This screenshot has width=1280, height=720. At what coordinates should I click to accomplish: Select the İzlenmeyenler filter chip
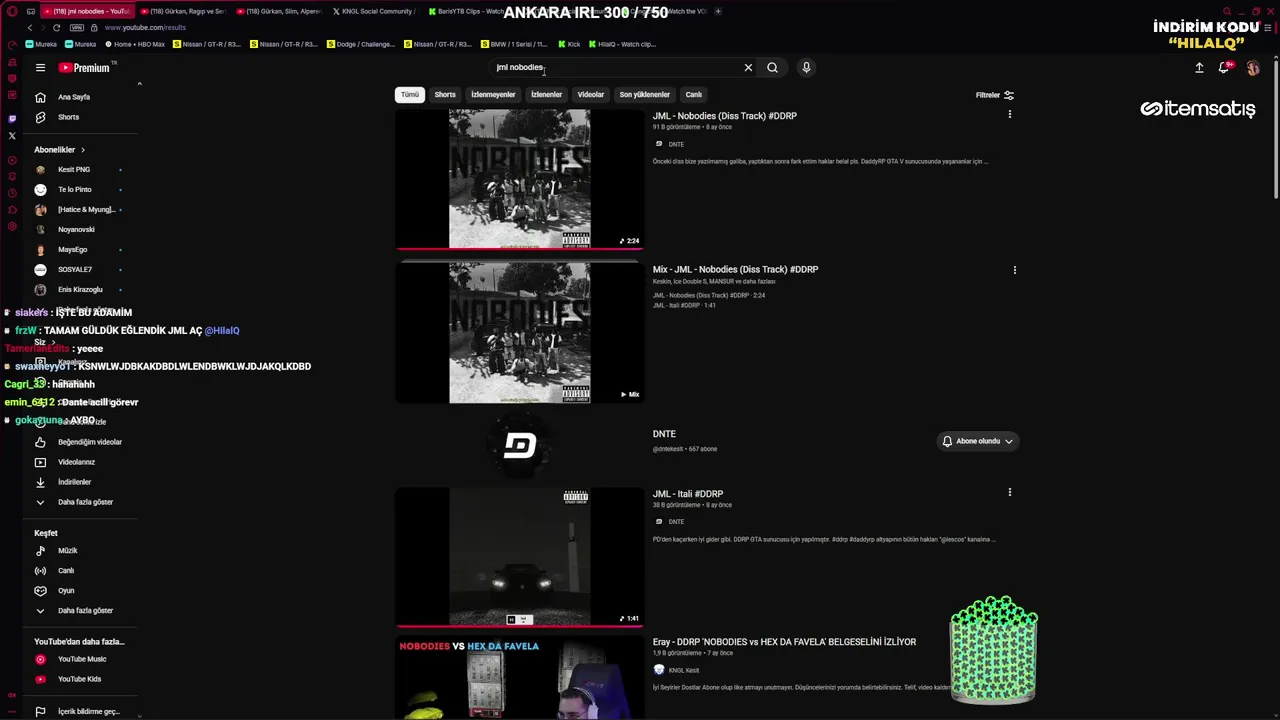pos(493,95)
